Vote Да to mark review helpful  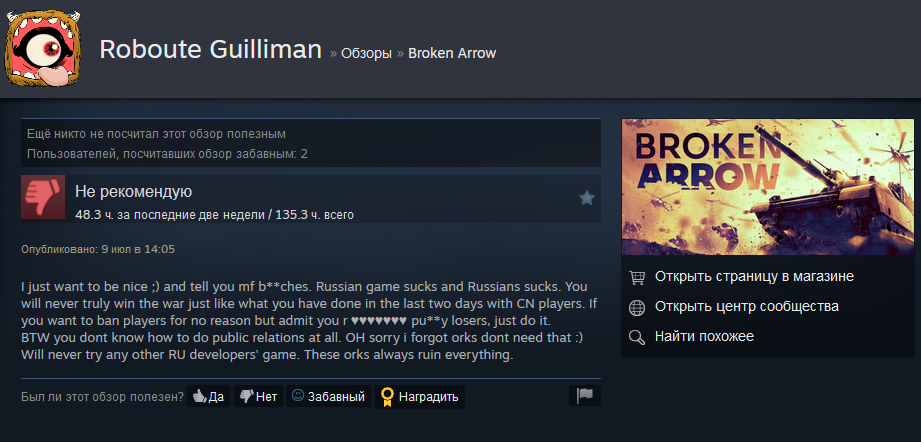(209, 396)
